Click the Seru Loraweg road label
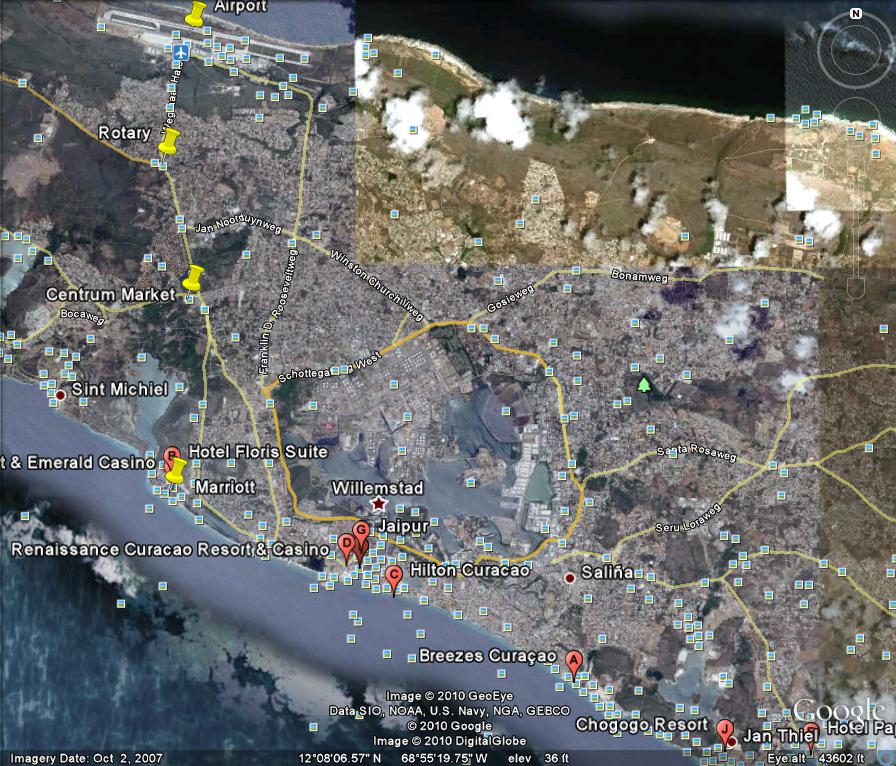Image resolution: width=896 pixels, height=766 pixels. tap(689, 518)
